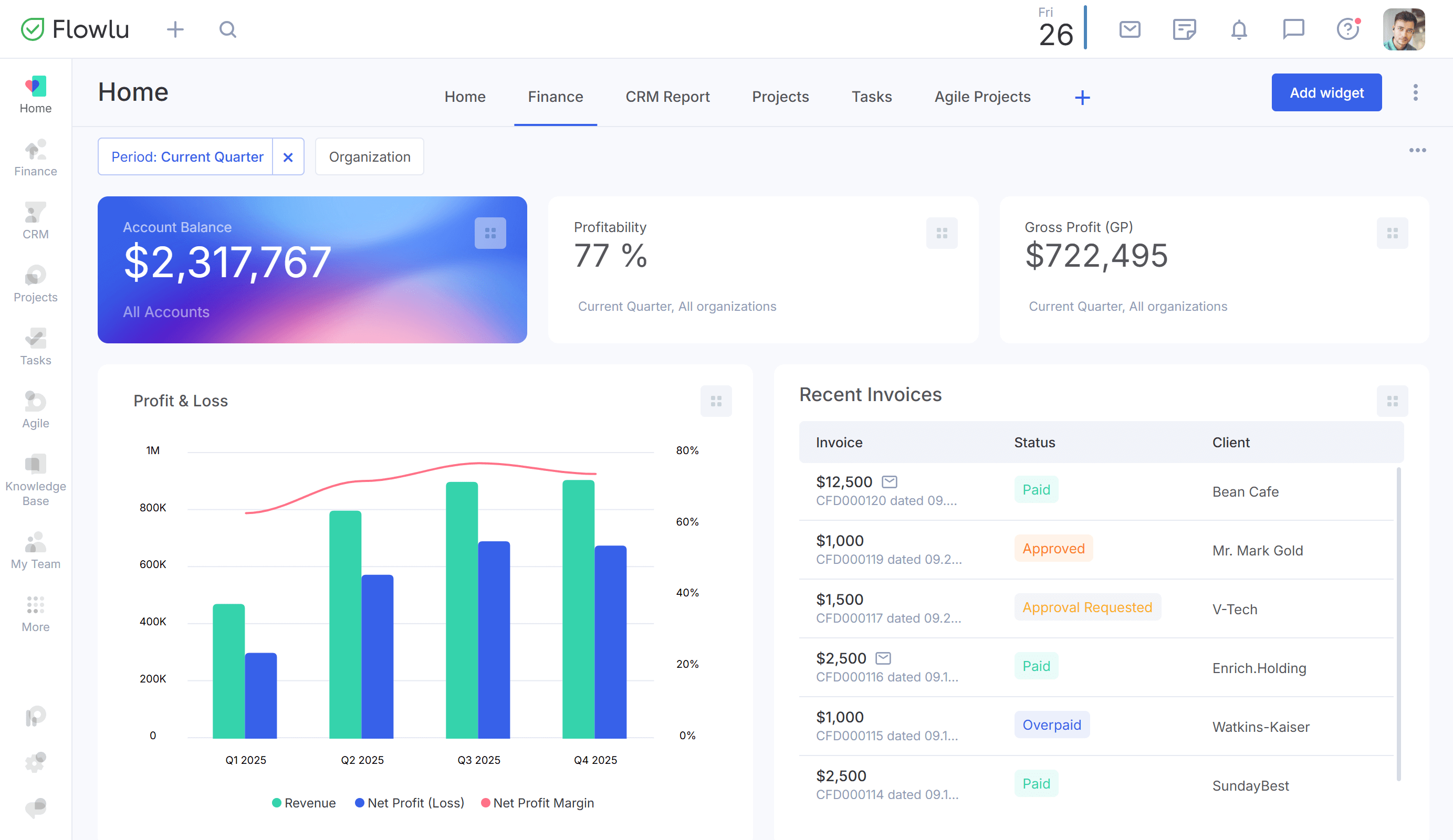Toggle the Net Profit (Loss) legend item
This screenshot has width=1453, height=840.
pyautogui.click(x=410, y=803)
